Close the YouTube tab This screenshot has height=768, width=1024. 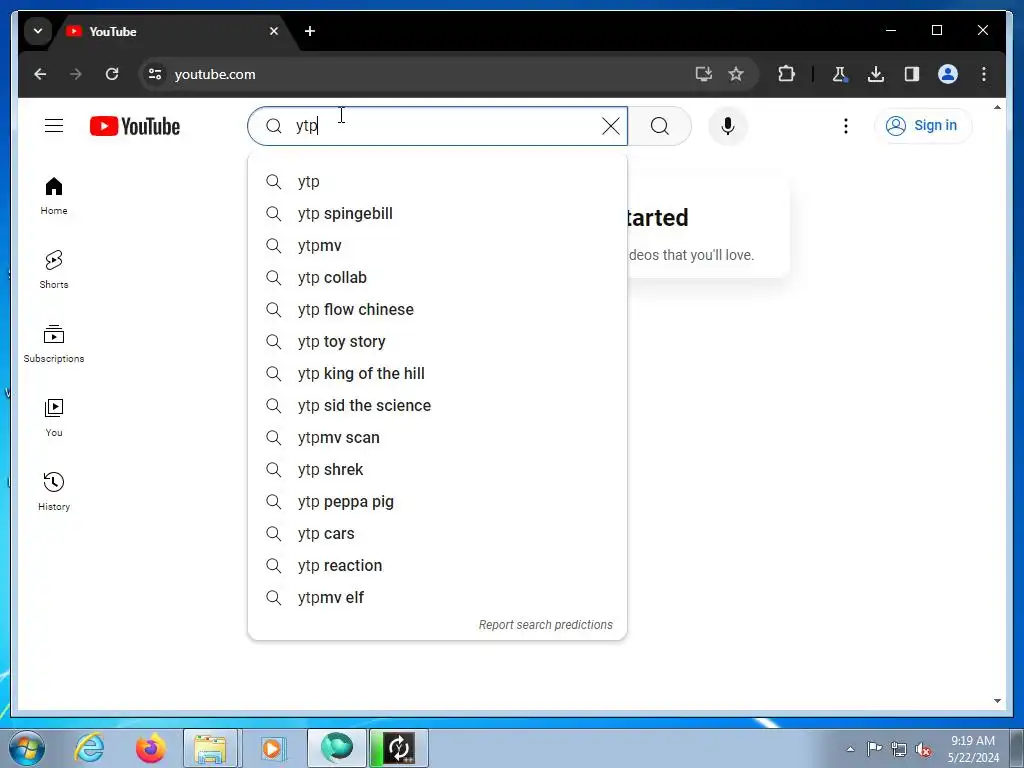[274, 31]
